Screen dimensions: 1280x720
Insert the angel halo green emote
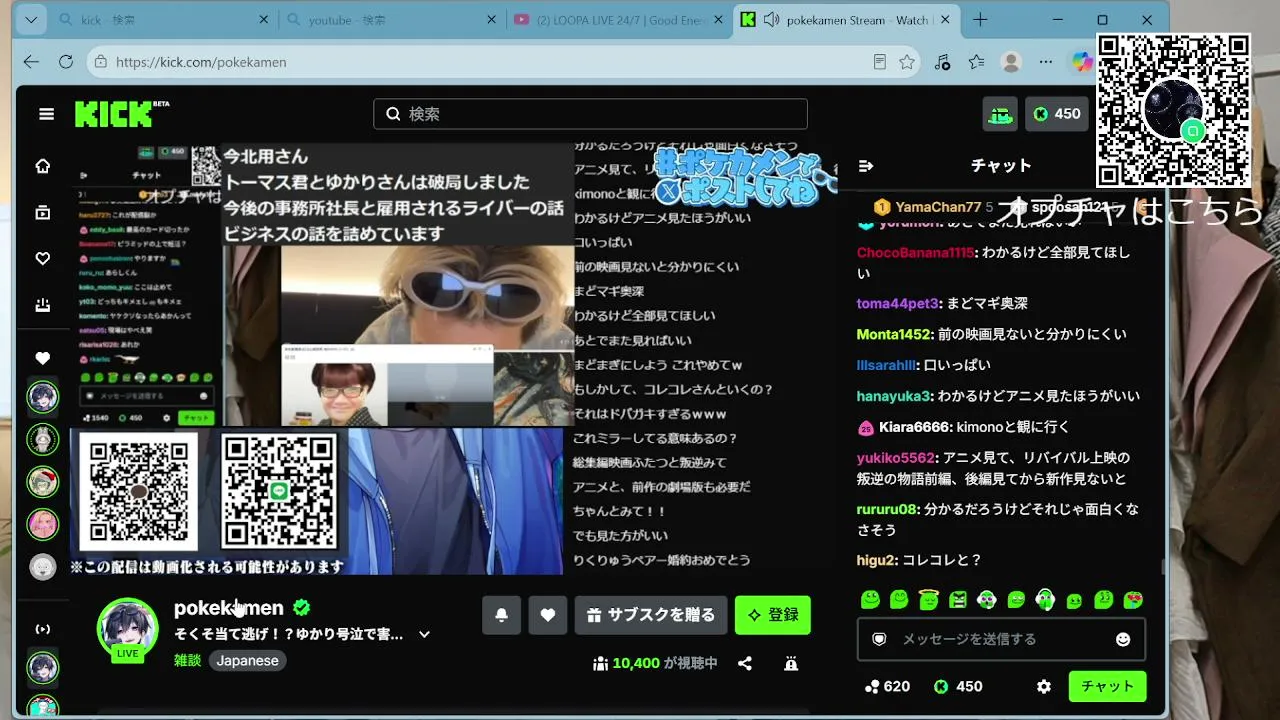928,600
